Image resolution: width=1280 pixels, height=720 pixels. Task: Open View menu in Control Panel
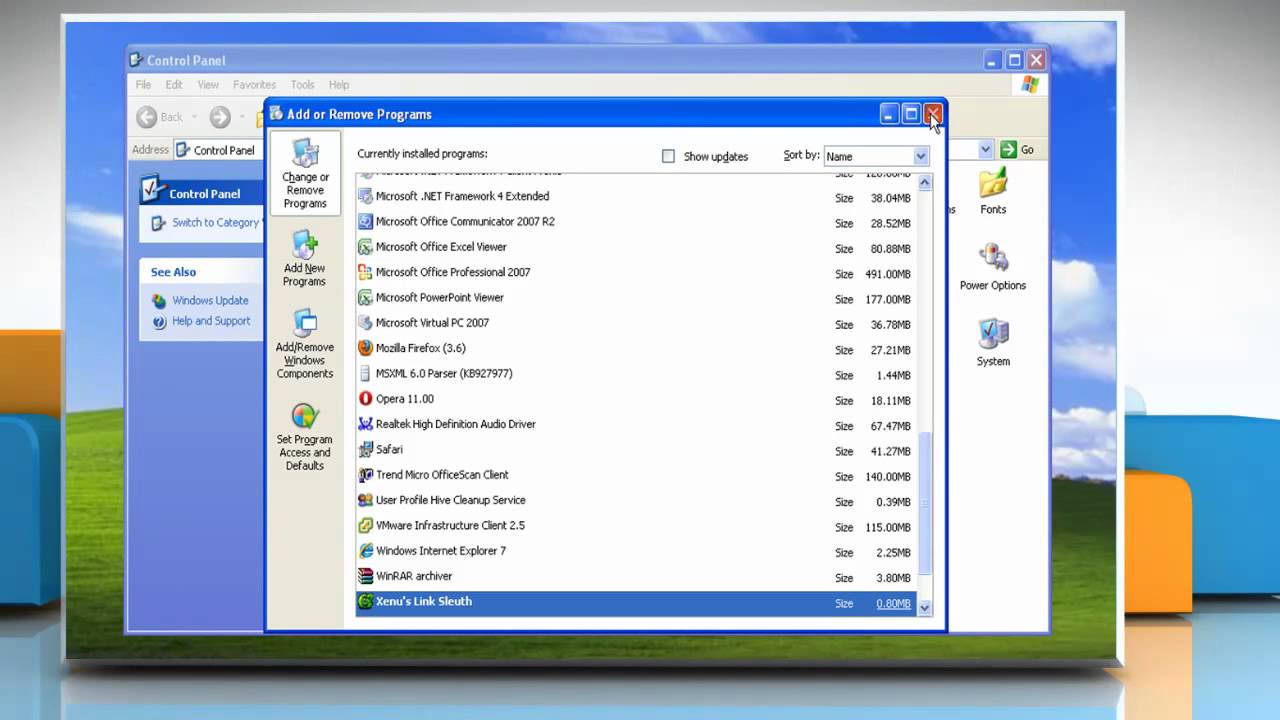click(208, 85)
